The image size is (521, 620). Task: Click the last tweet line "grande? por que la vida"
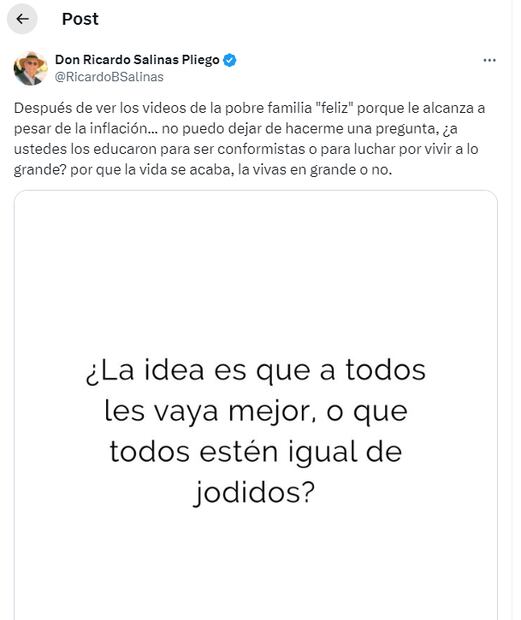click(203, 170)
